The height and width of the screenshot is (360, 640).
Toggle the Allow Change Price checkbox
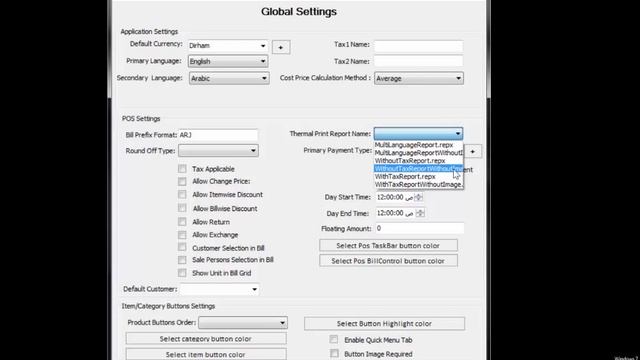[x=182, y=181]
